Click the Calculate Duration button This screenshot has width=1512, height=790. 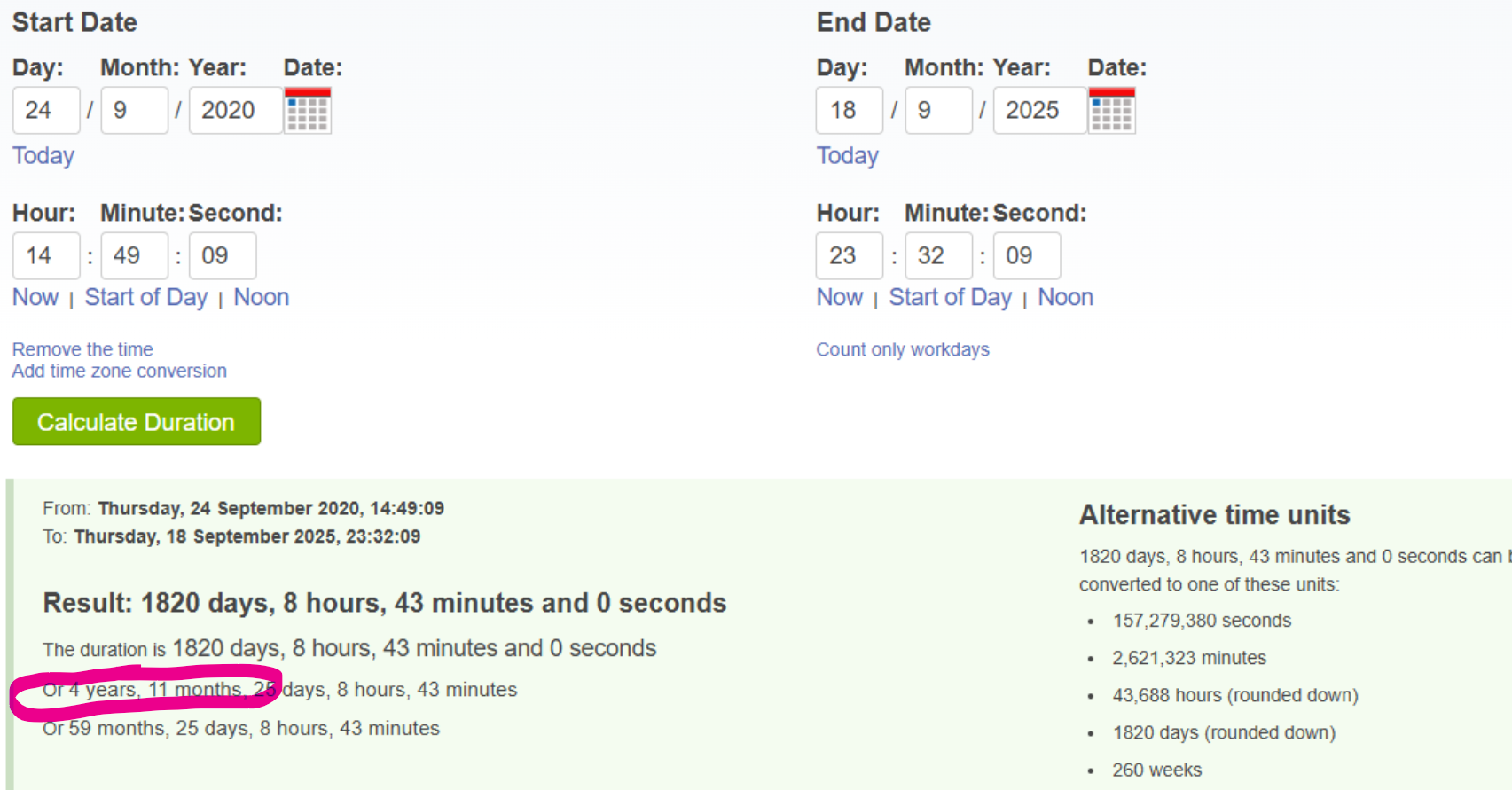pyautogui.click(x=137, y=421)
